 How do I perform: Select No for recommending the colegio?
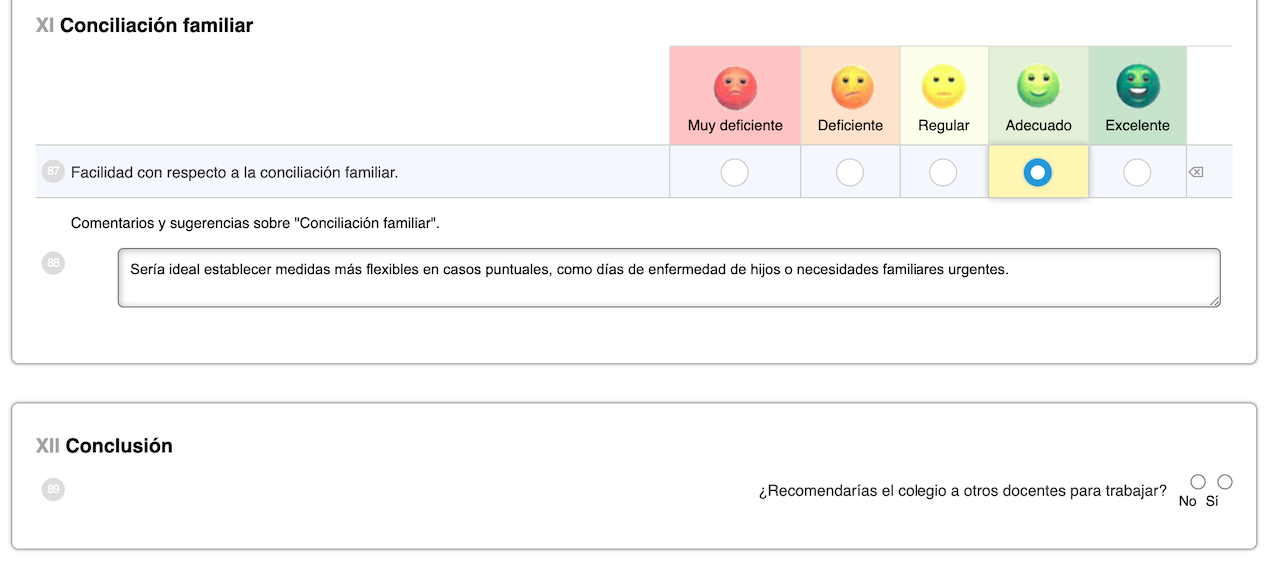click(1198, 482)
